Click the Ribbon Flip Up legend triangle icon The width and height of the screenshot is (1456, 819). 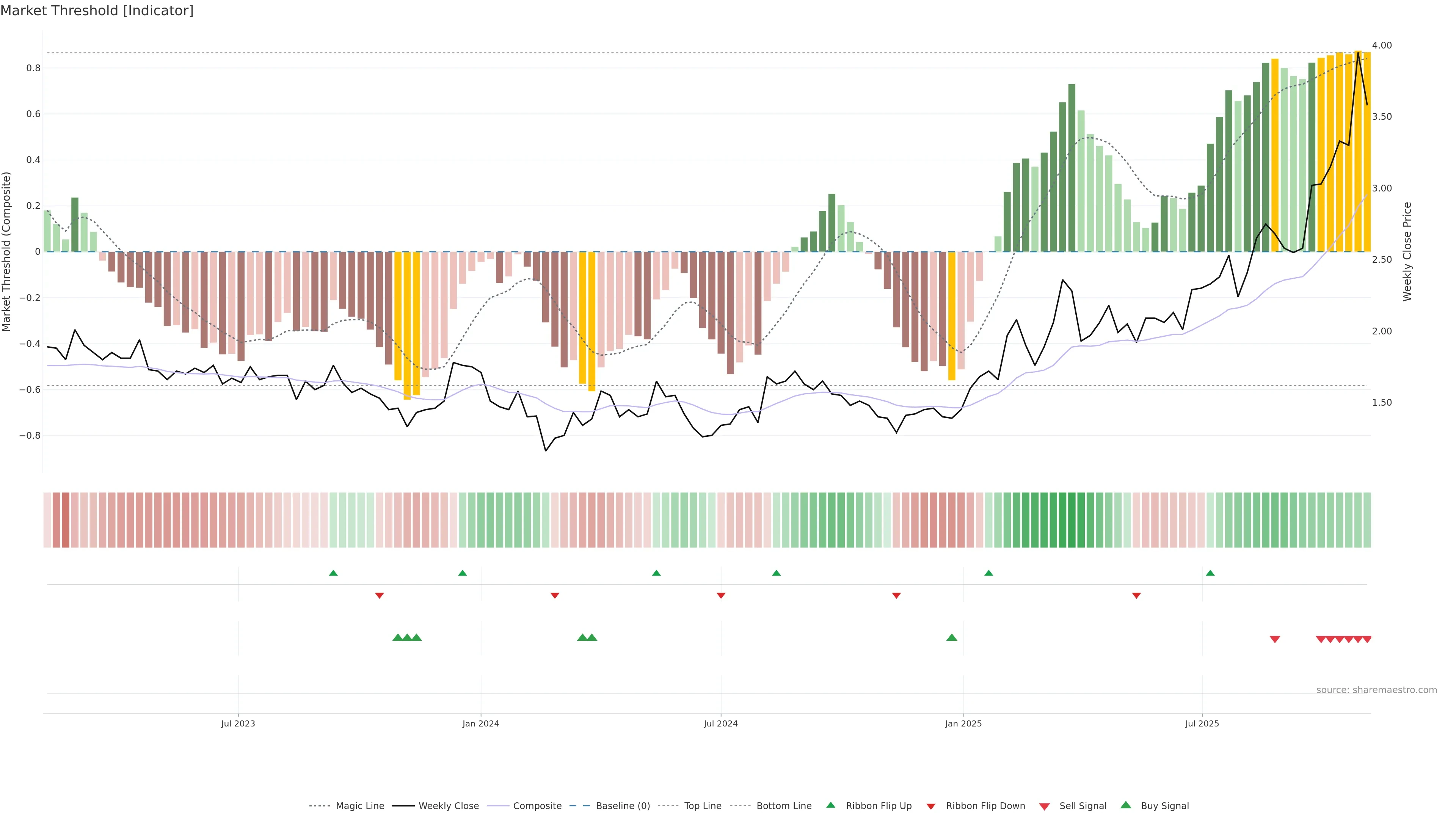pyautogui.click(x=830, y=805)
